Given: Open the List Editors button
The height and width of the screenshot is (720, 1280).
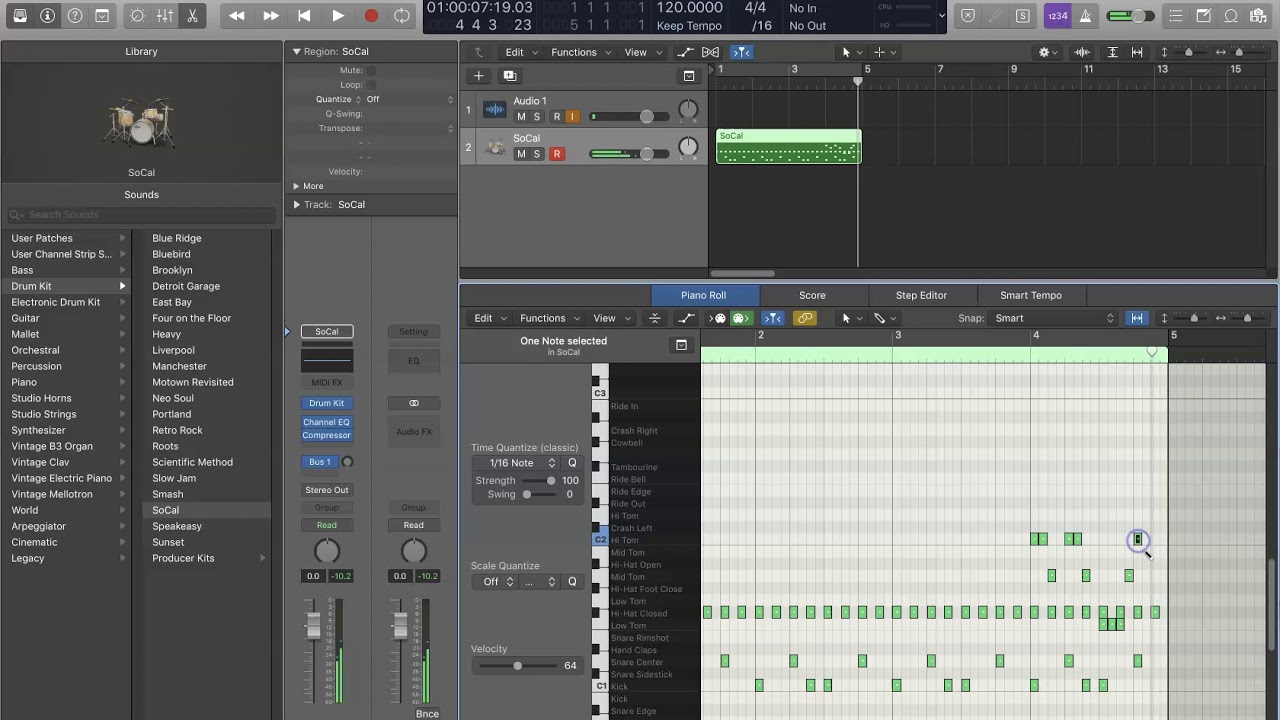Looking at the screenshot, I should 1176,16.
